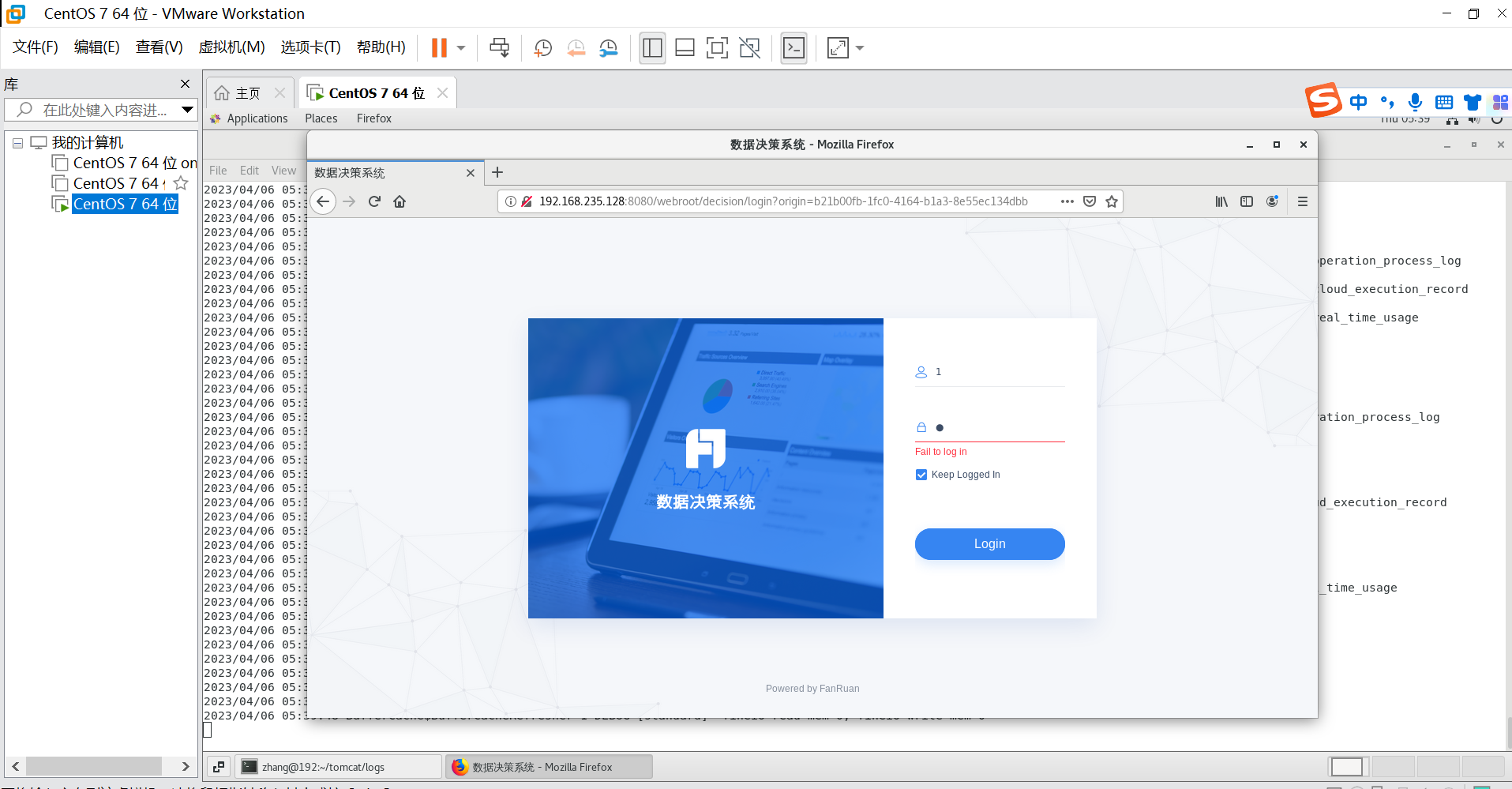Uncheck the Keep Logged In checkbox
1512x789 pixels.
click(x=921, y=475)
